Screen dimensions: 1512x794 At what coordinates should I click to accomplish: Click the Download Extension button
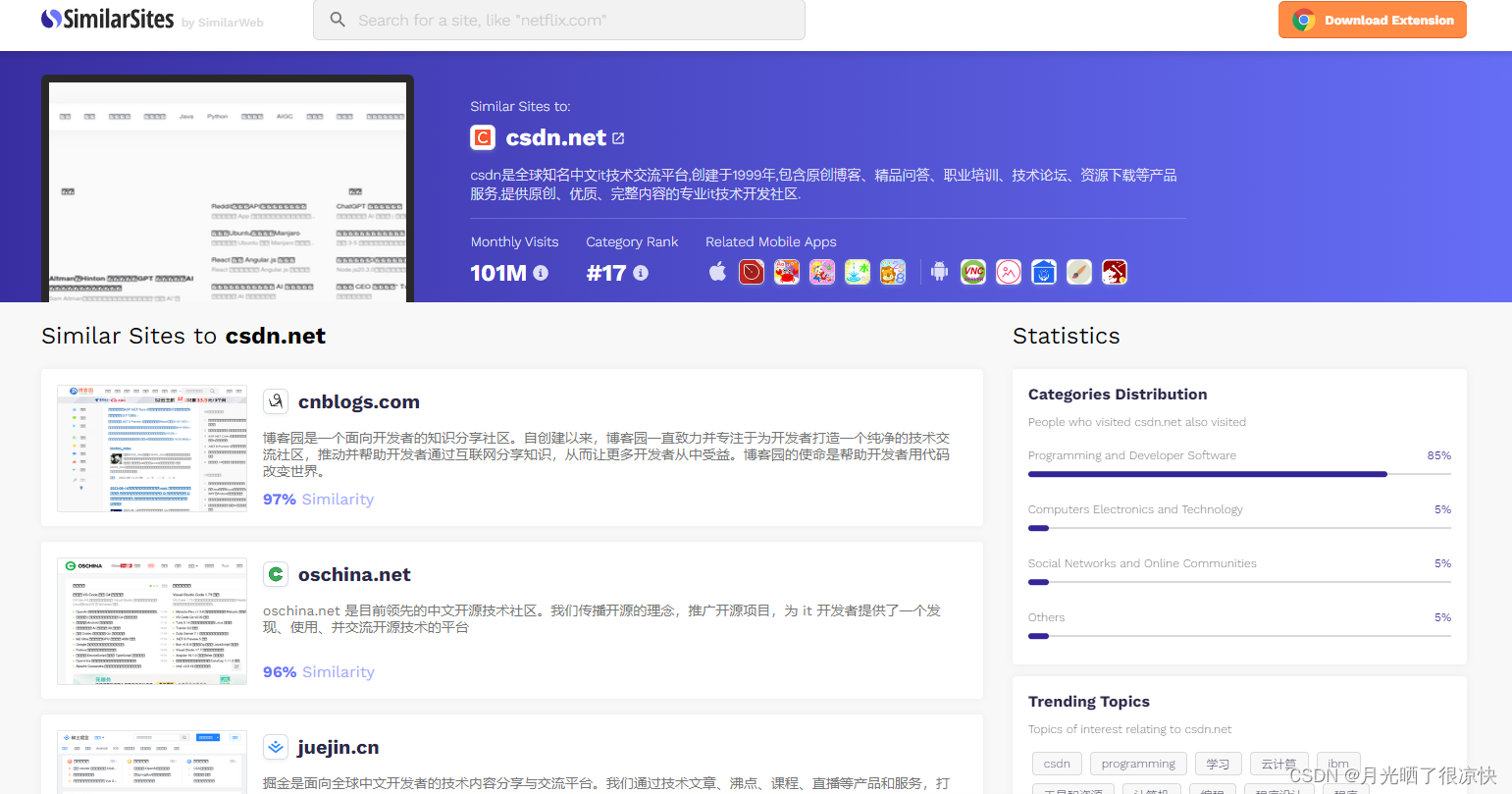pos(1372,20)
